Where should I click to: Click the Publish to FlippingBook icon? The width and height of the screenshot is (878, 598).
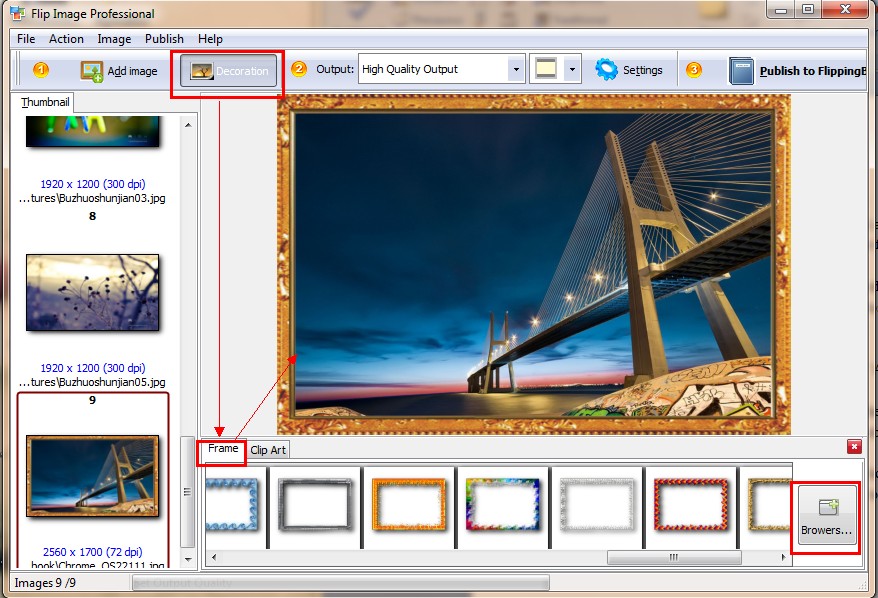[x=741, y=71]
